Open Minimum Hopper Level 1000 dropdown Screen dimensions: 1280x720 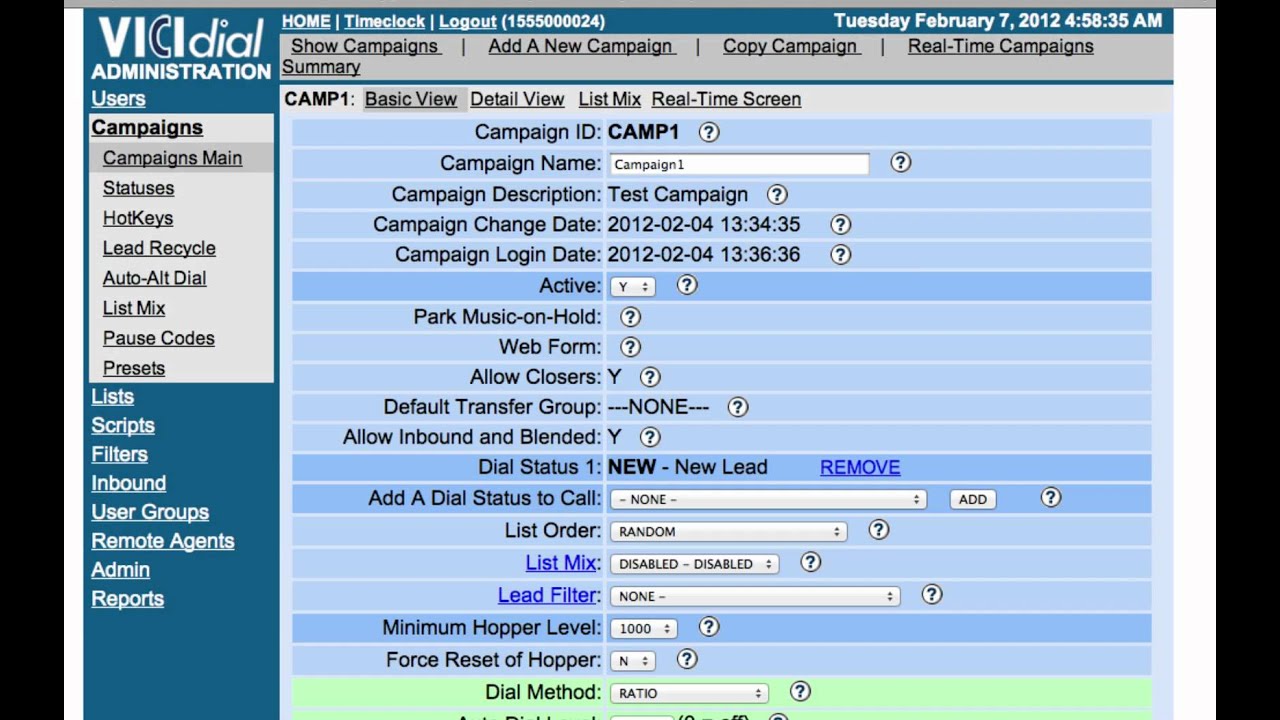coord(644,629)
